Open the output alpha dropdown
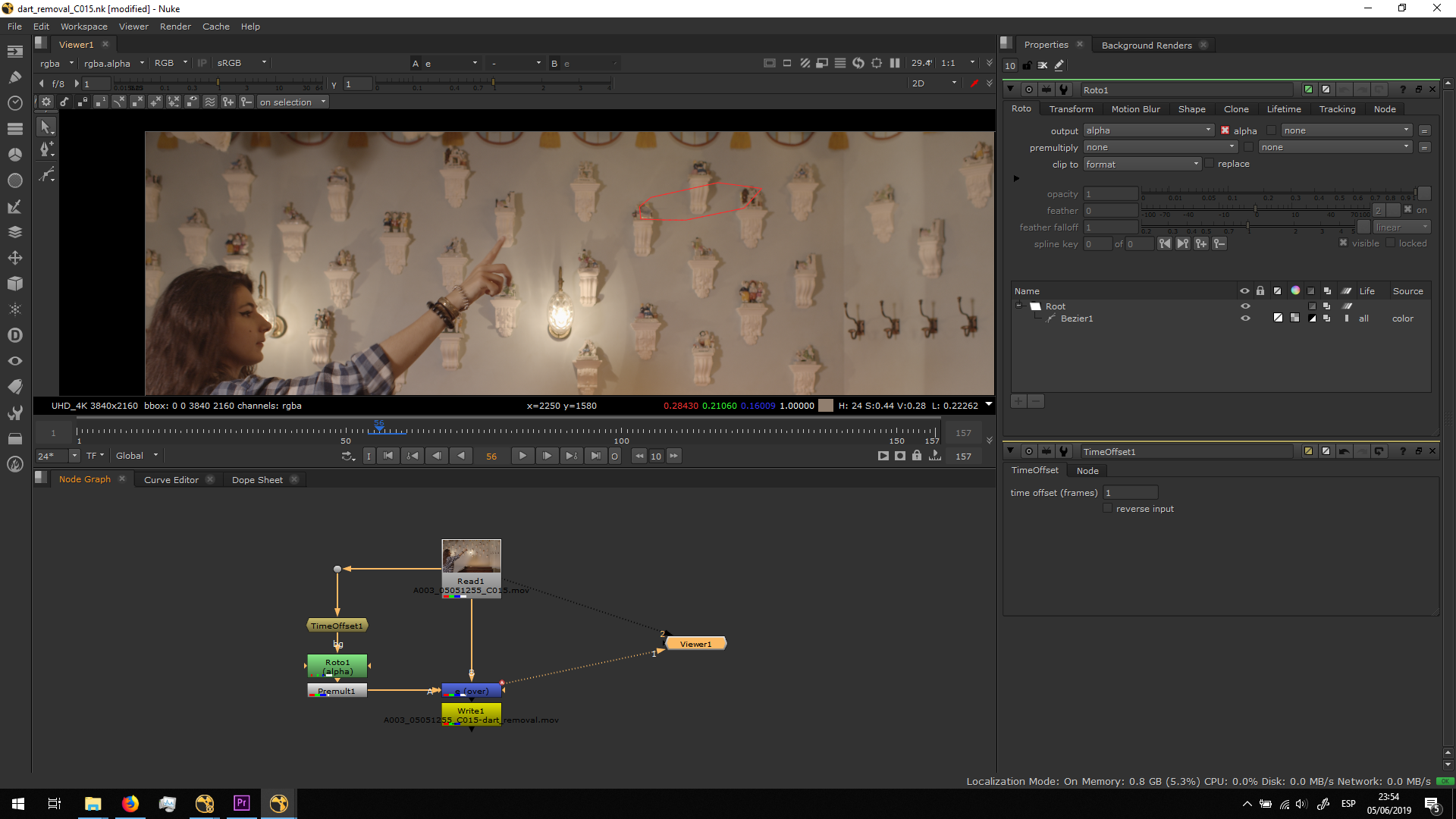The width and height of the screenshot is (1456, 819). pyautogui.click(x=1148, y=130)
